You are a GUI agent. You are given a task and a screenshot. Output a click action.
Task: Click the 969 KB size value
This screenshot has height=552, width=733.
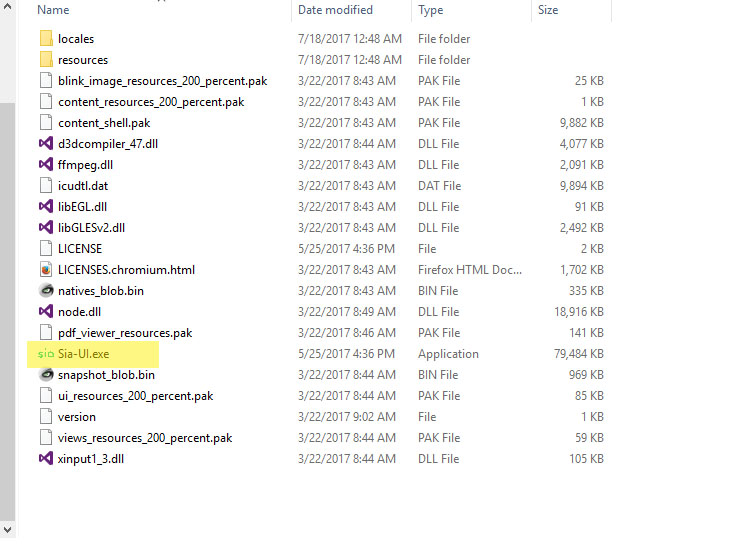pyautogui.click(x=586, y=375)
